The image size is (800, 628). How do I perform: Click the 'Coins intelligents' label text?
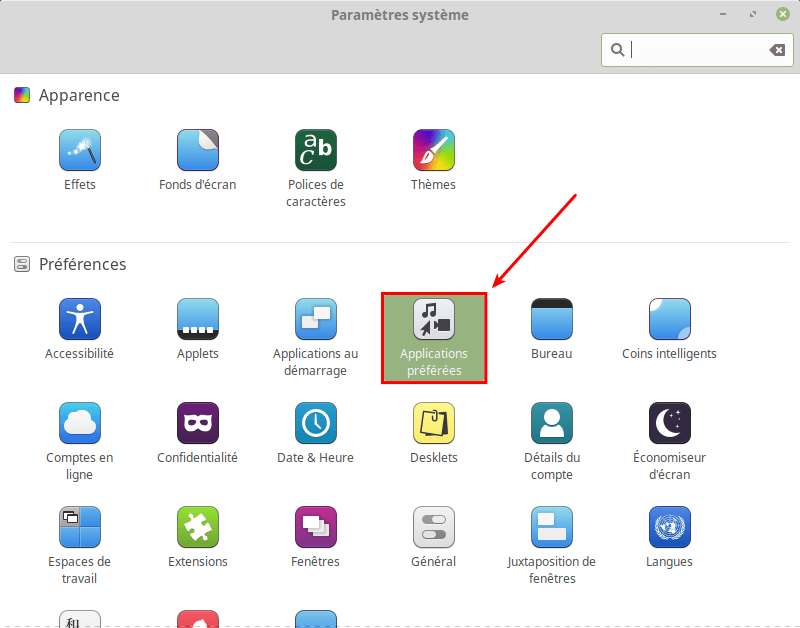tap(669, 354)
